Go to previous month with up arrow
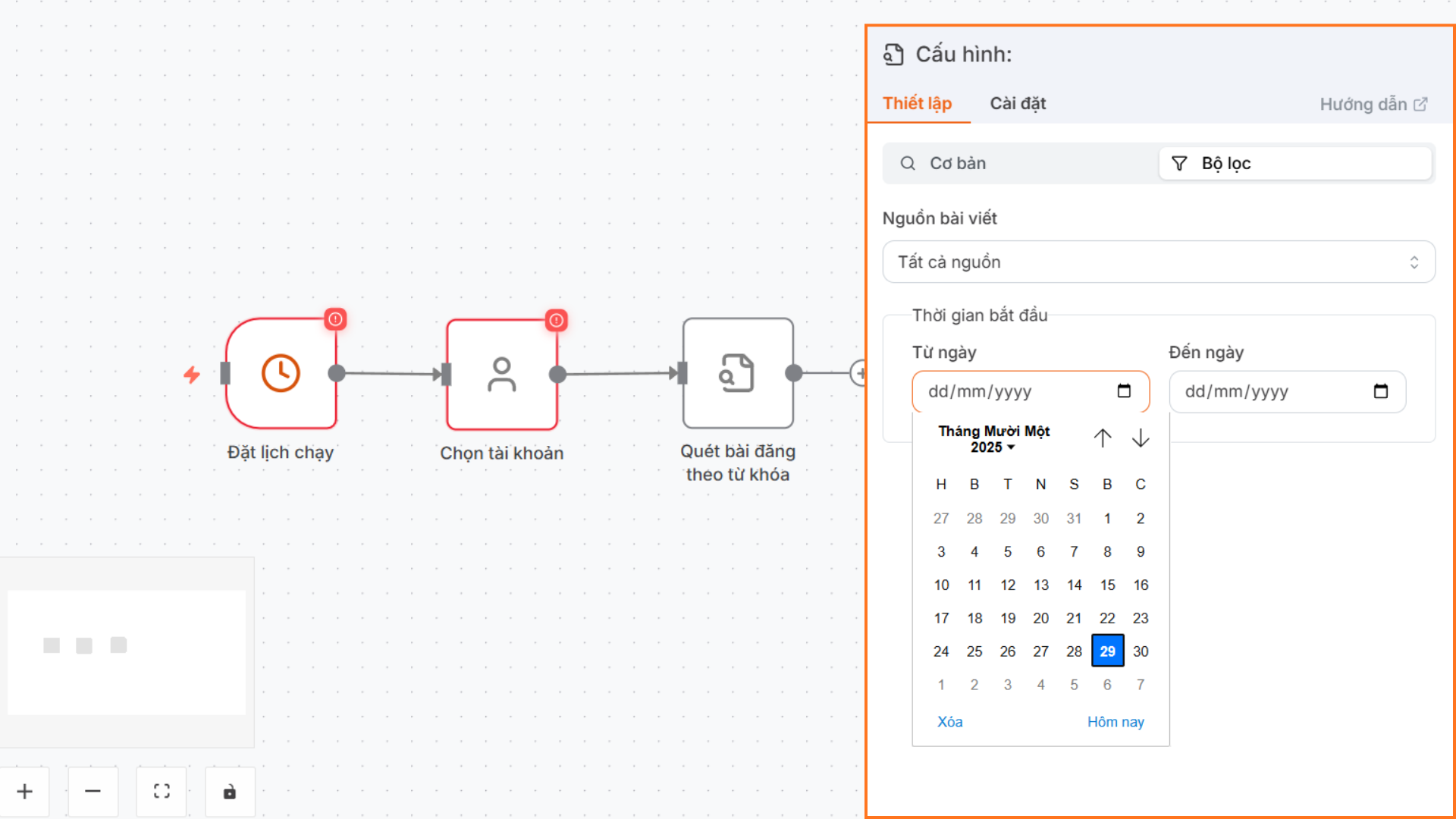 click(1103, 438)
